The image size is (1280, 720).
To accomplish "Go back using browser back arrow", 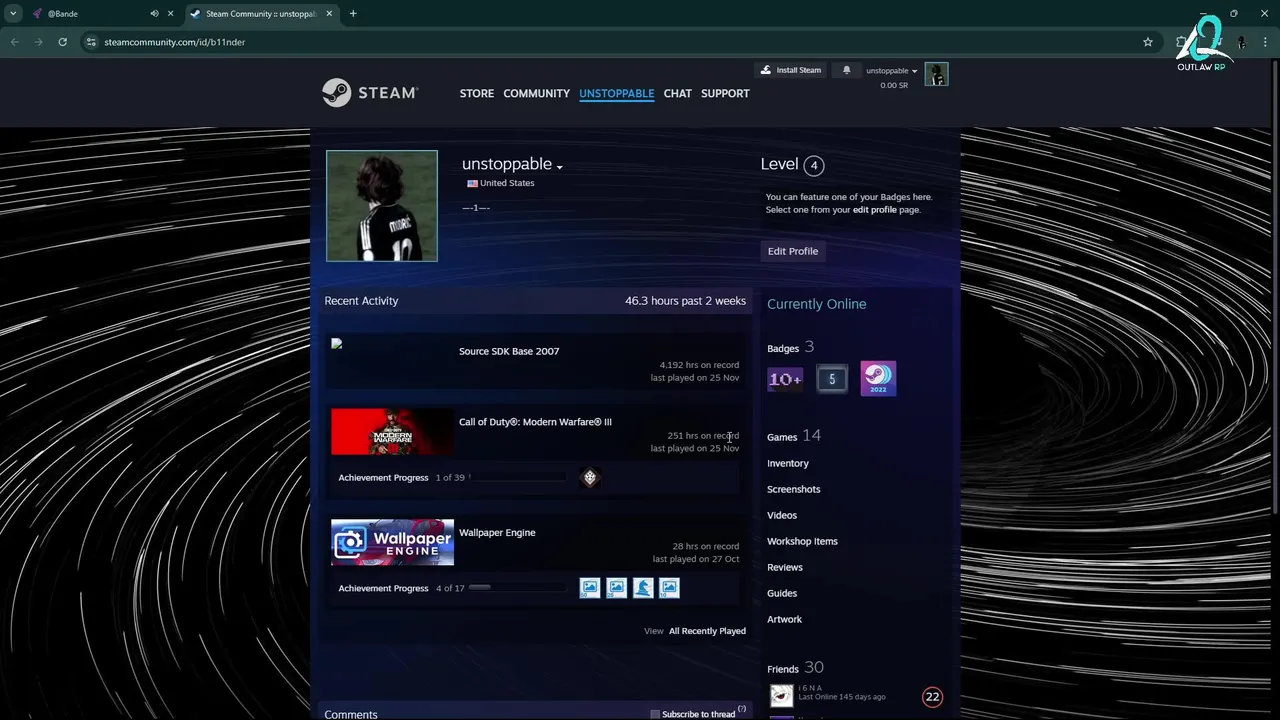I will click(14, 42).
